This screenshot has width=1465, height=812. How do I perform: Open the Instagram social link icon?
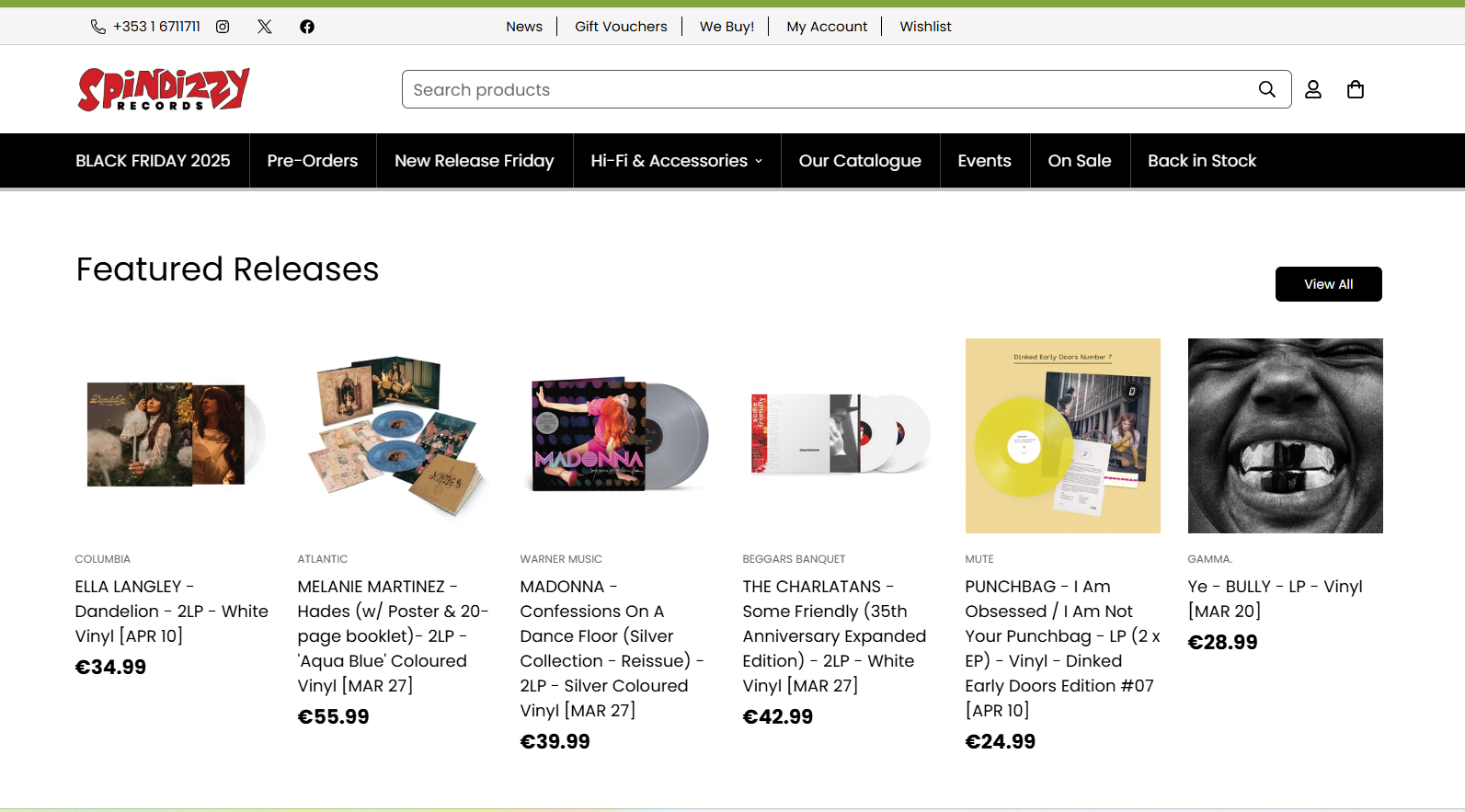click(223, 27)
